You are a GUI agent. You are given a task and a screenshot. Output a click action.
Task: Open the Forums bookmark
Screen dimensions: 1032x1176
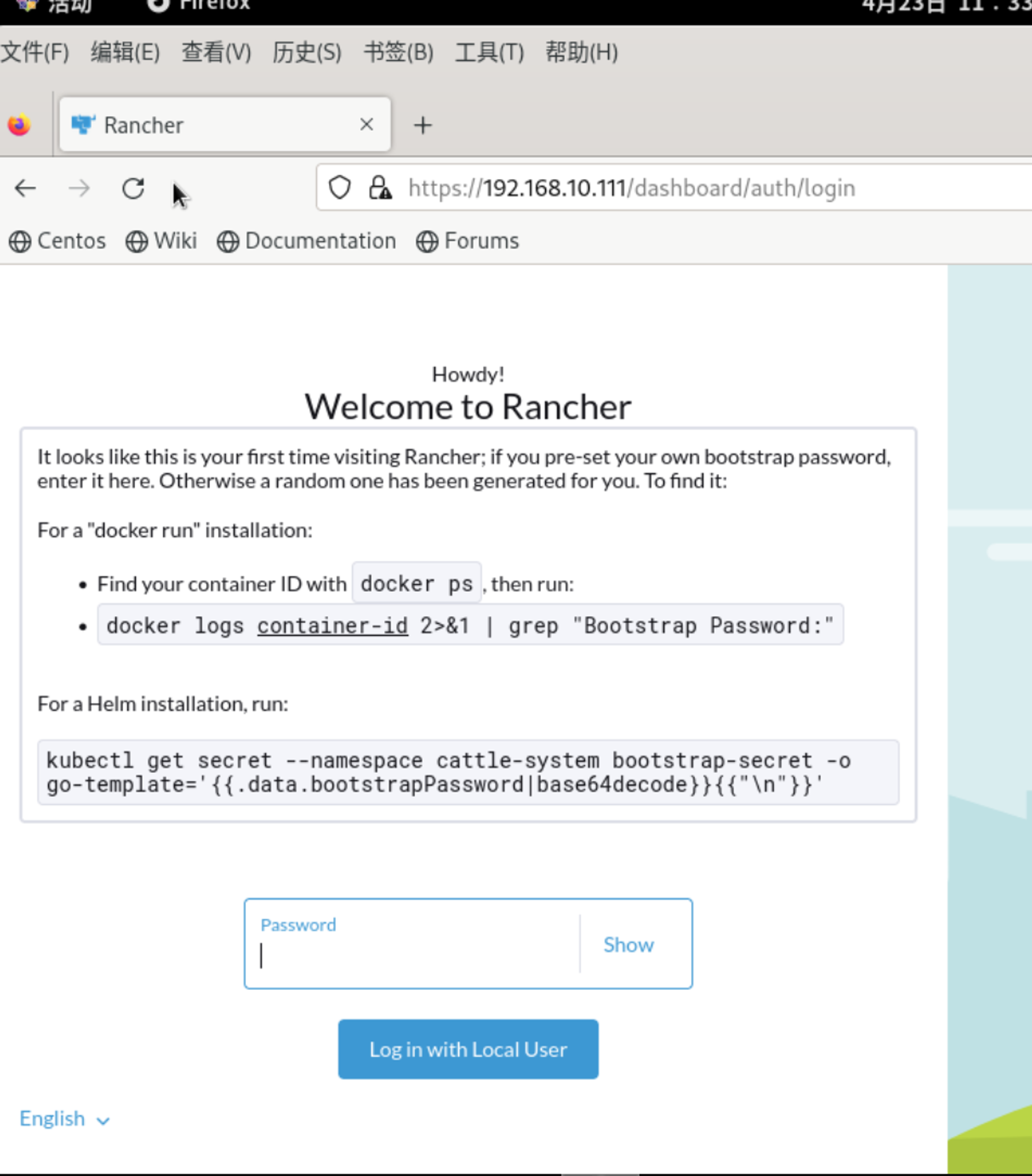click(x=467, y=241)
